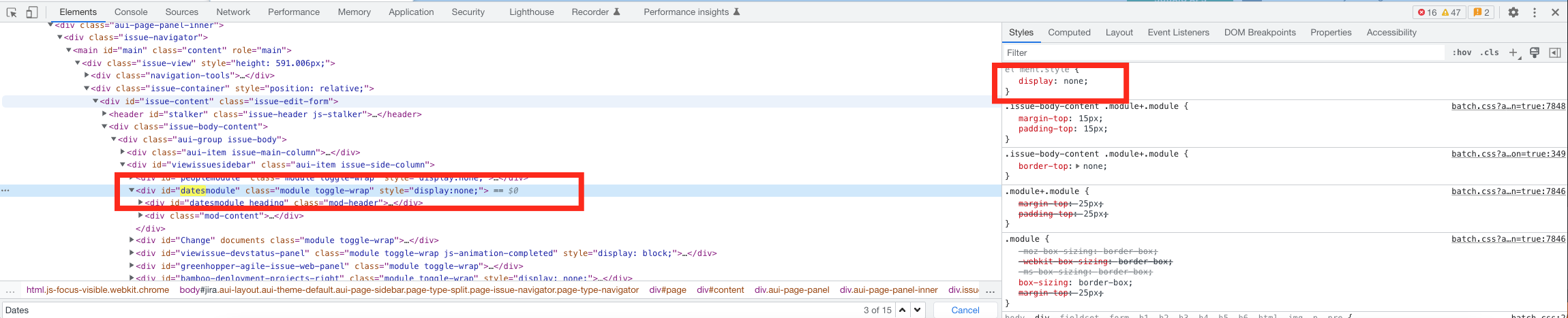Collapse the issue-body-content div node

[x=104, y=127]
